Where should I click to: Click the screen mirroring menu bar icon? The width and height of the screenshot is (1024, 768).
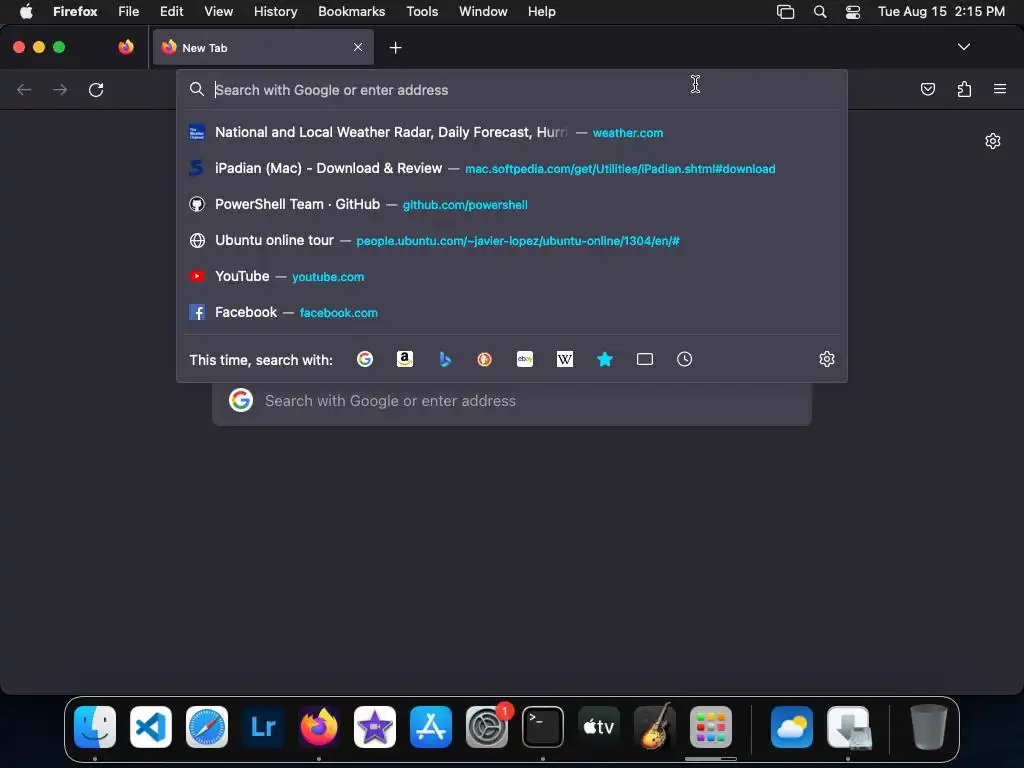click(x=786, y=11)
